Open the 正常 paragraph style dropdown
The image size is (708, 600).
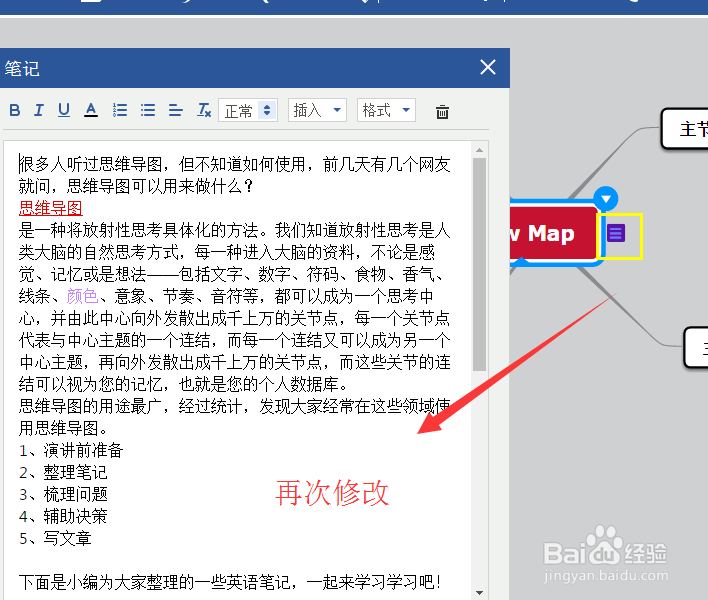pyautogui.click(x=248, y=110)
